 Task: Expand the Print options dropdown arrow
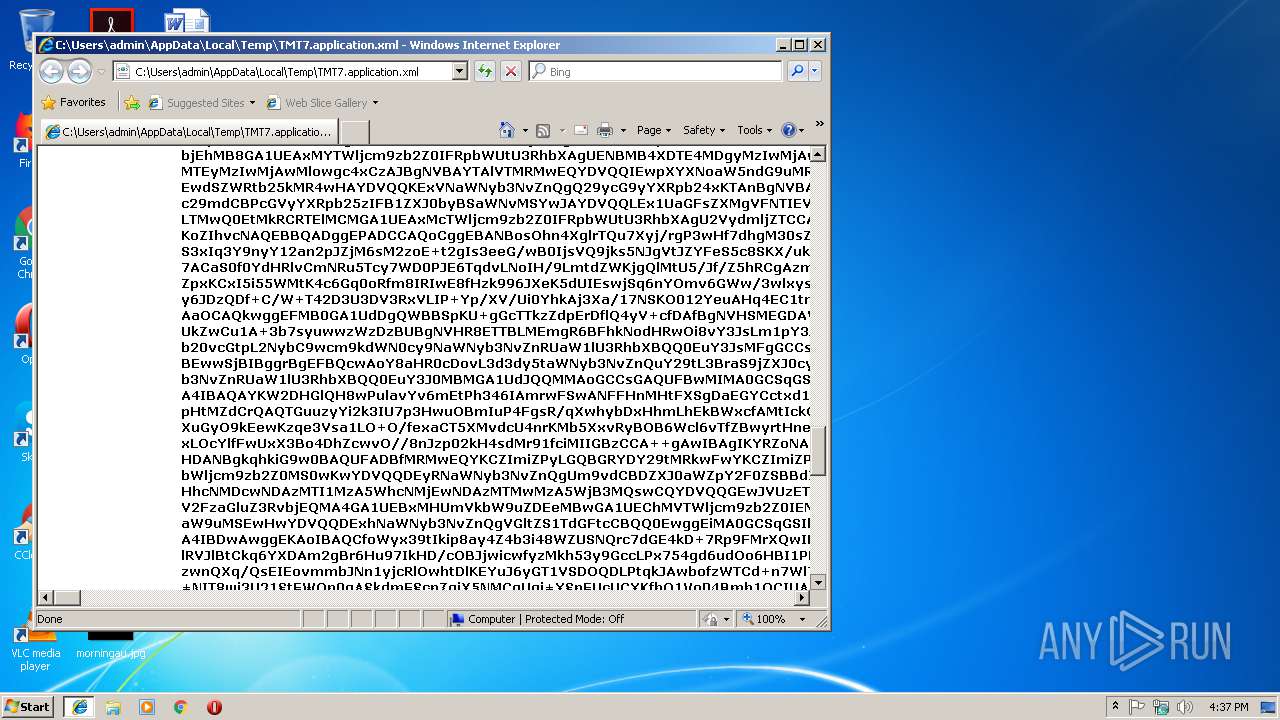(623, 130)
